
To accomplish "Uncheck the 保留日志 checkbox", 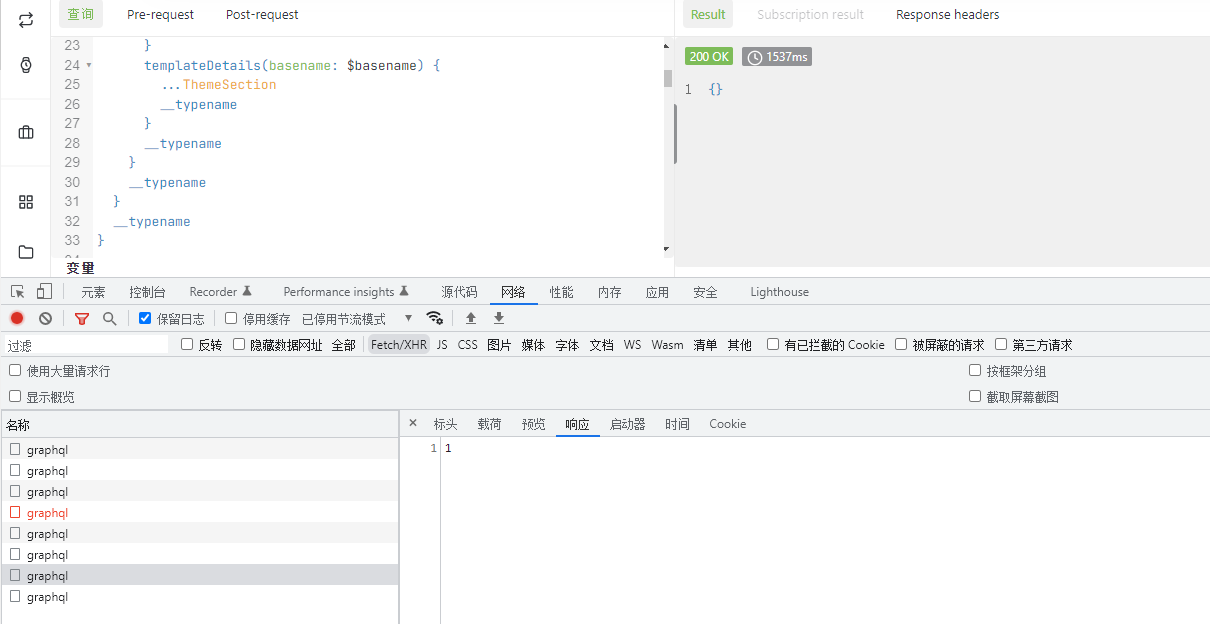I will 145,319.
